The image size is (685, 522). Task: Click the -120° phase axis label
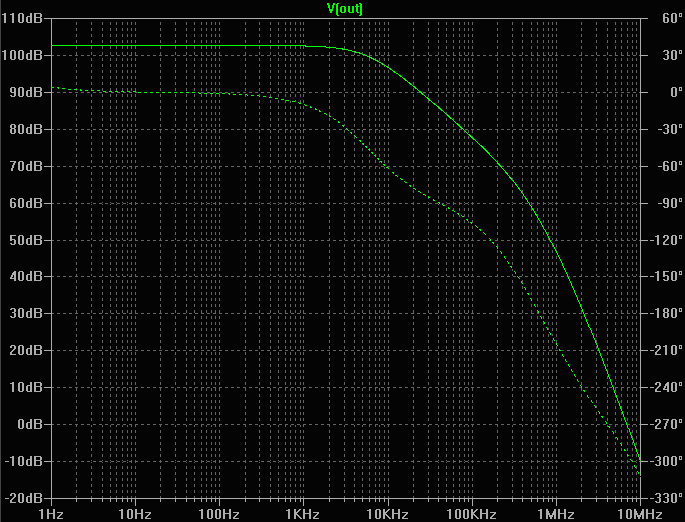(665, 240)
